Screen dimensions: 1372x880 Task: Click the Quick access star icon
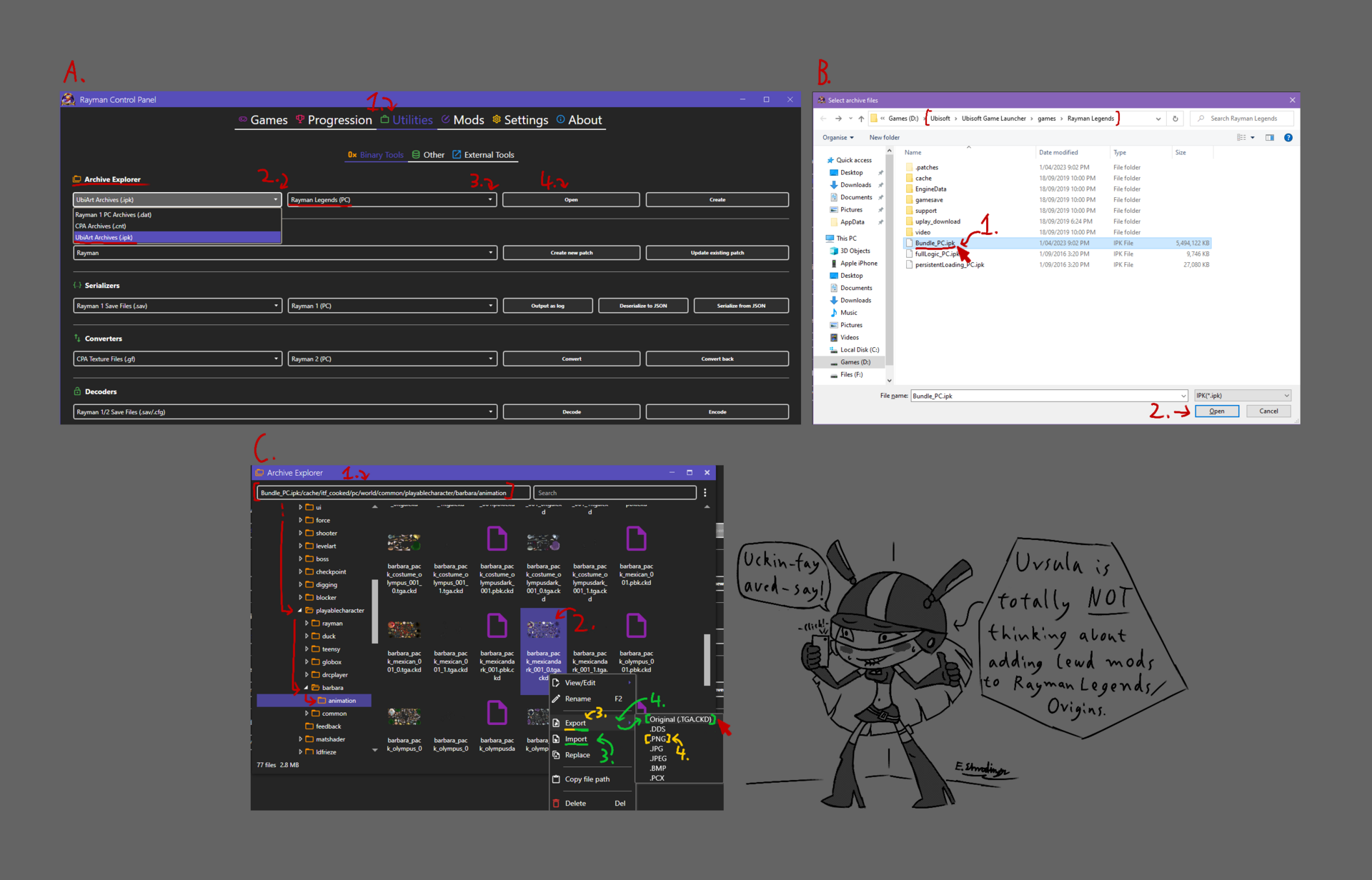click(830, 160)
